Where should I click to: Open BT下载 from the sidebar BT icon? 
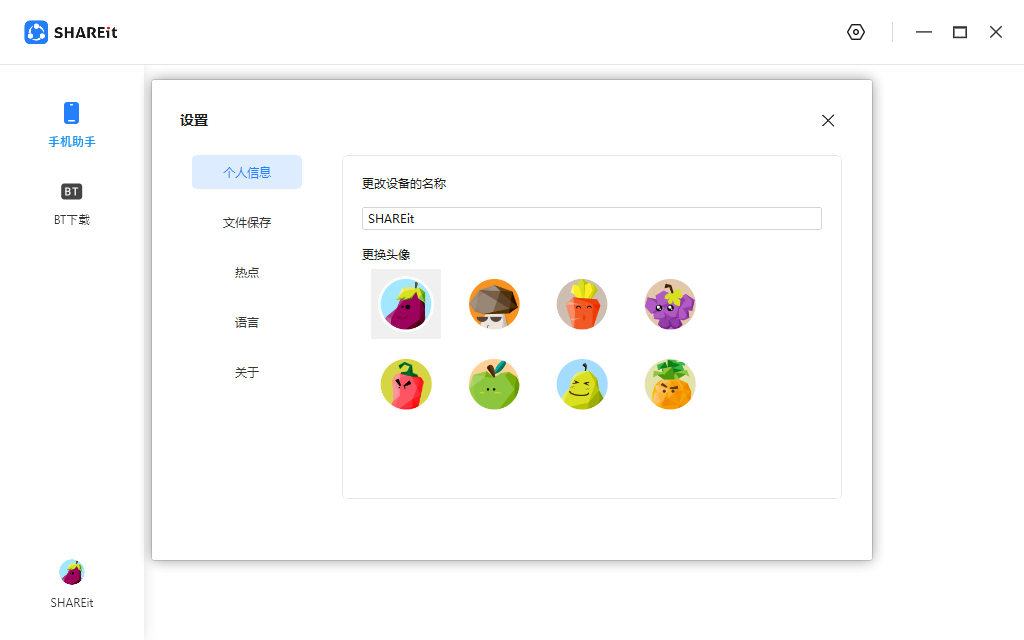pos(71,191)
